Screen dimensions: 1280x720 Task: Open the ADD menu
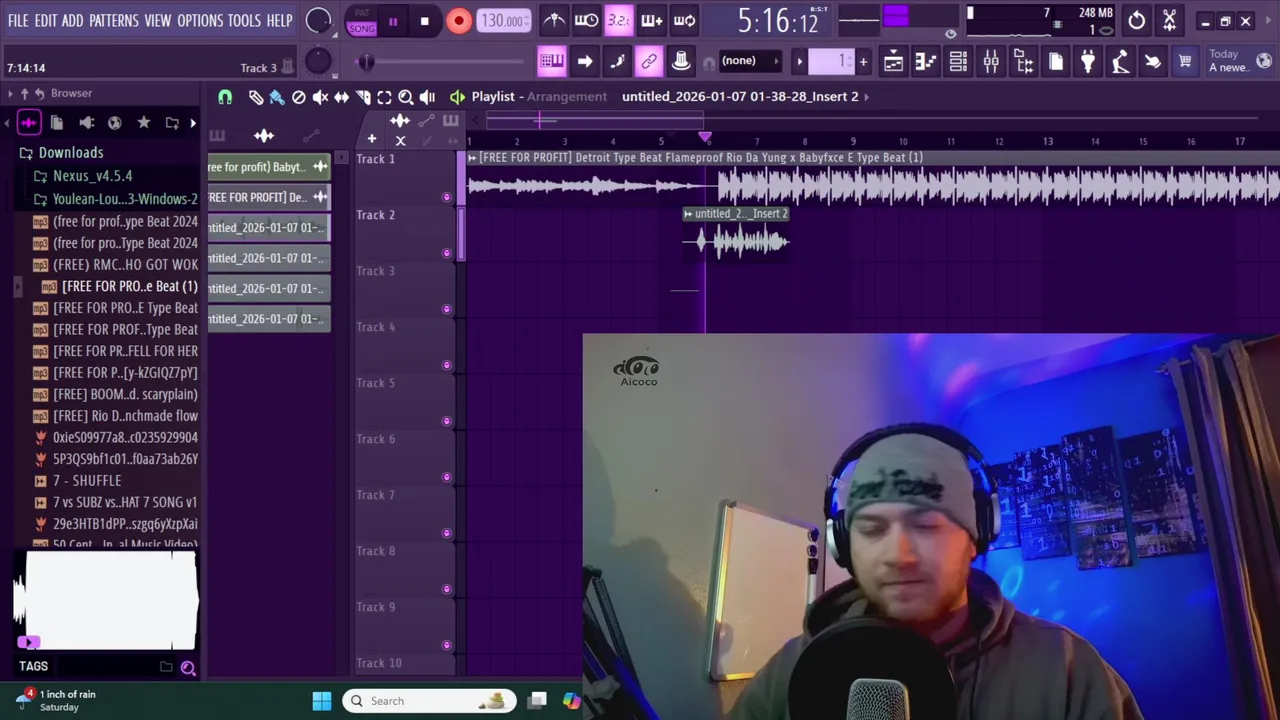point(73,20)
